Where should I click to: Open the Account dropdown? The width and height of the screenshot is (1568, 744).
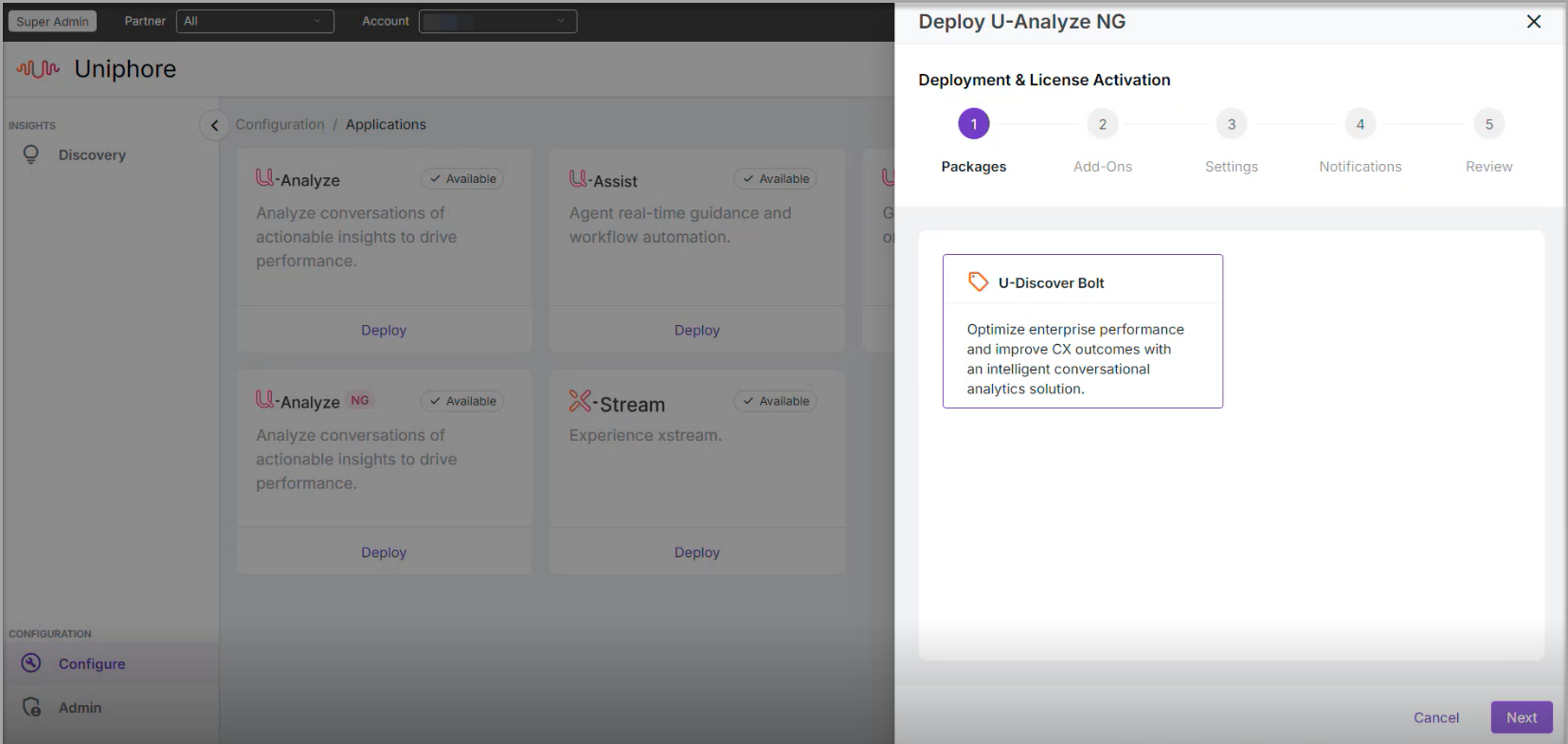[497, 21]
